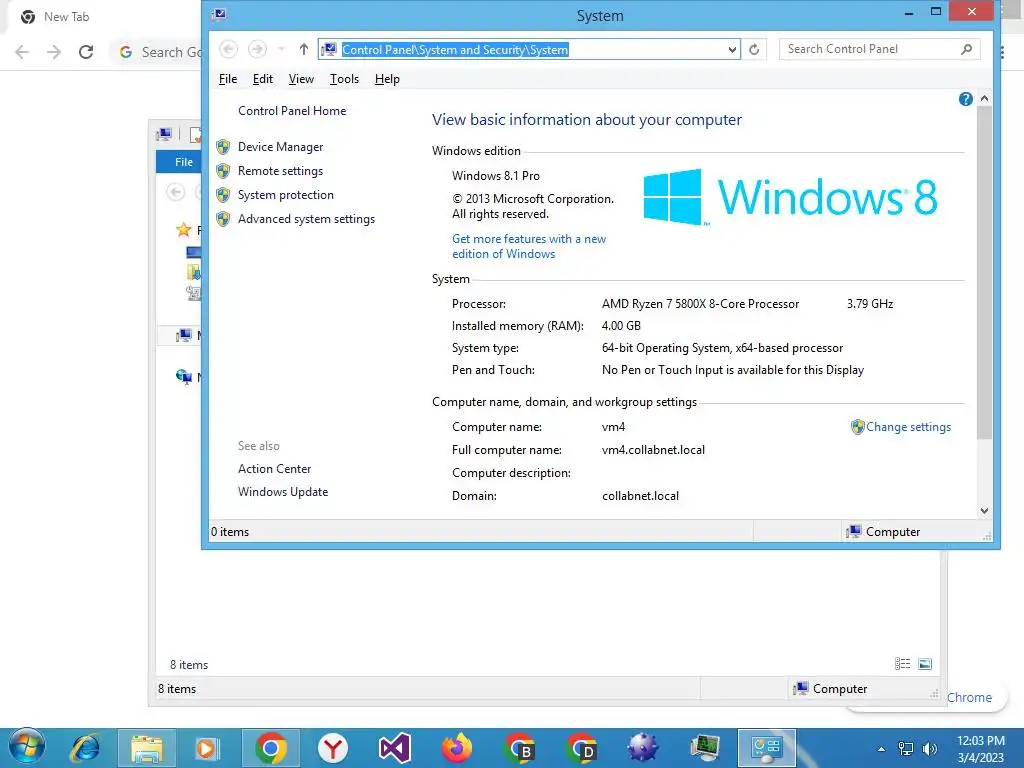The width and height of the screenshot is (1024, 768).
Task: Open Firefox from taskbar
Action: [456, 748]
